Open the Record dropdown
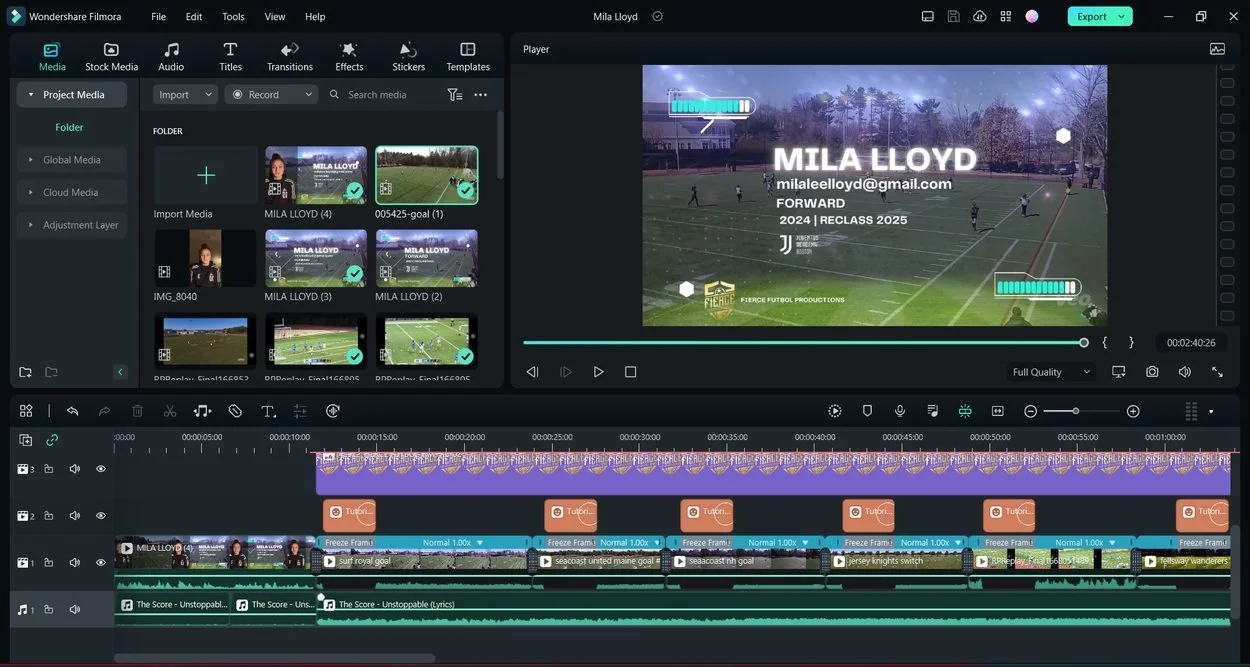This screenshot has height=667, width=1250. (272, 94)
